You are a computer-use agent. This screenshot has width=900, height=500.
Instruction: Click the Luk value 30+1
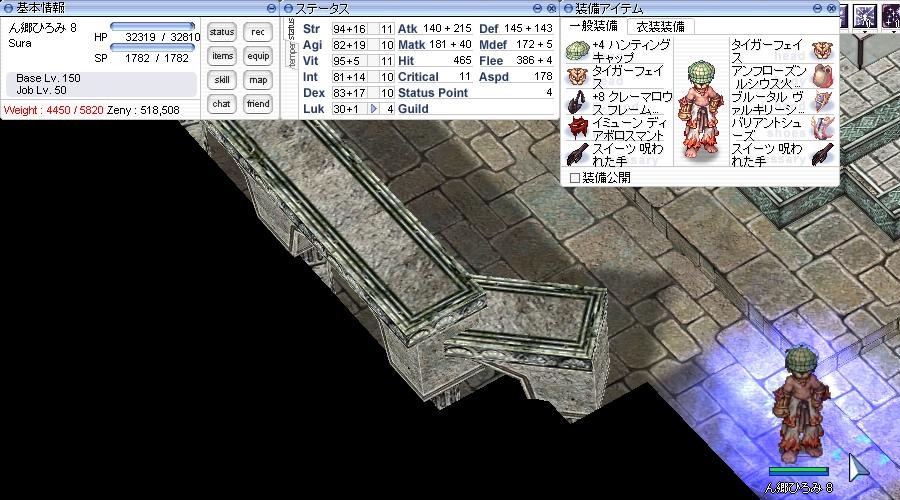[346, 109]
